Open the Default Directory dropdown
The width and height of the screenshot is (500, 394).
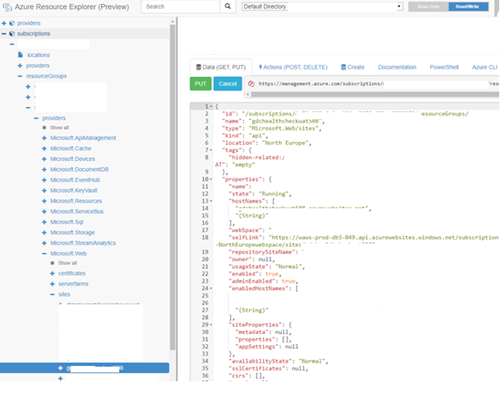click(322, 6)
